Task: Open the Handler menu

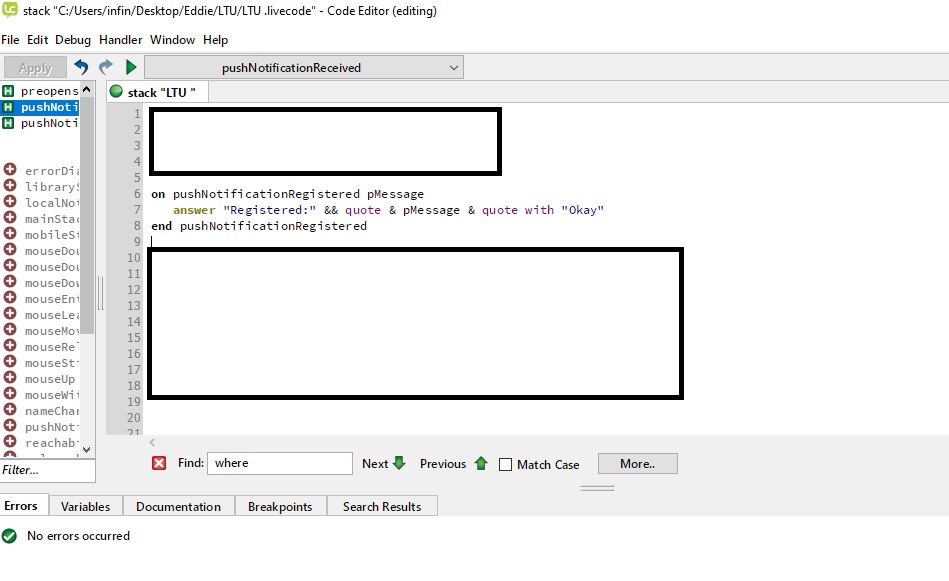Action: coord(120,40)
